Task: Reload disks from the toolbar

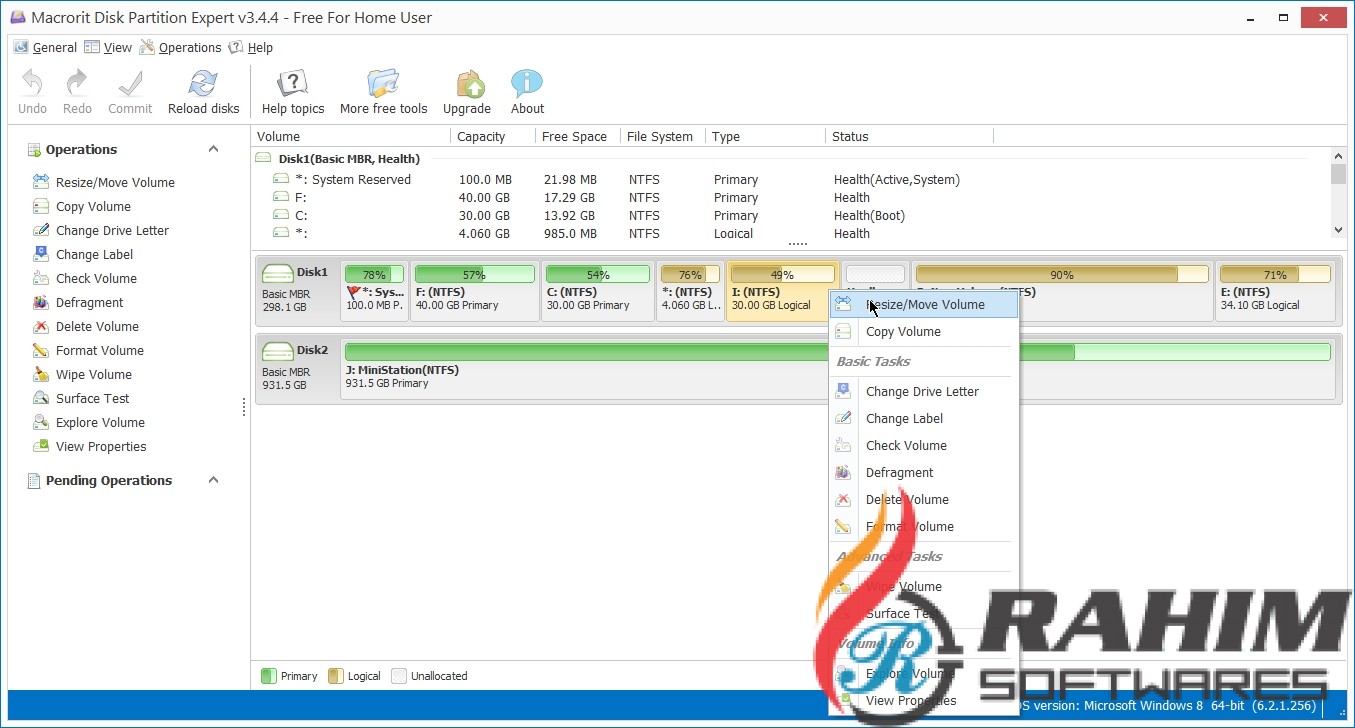Action: [x=203, y=92]
